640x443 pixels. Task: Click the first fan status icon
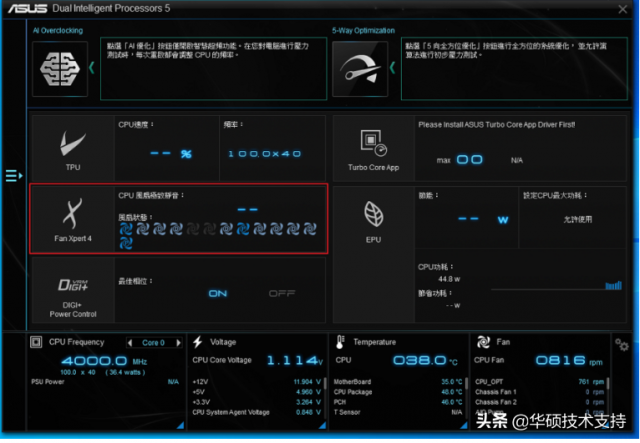click(x=126, y=229)
